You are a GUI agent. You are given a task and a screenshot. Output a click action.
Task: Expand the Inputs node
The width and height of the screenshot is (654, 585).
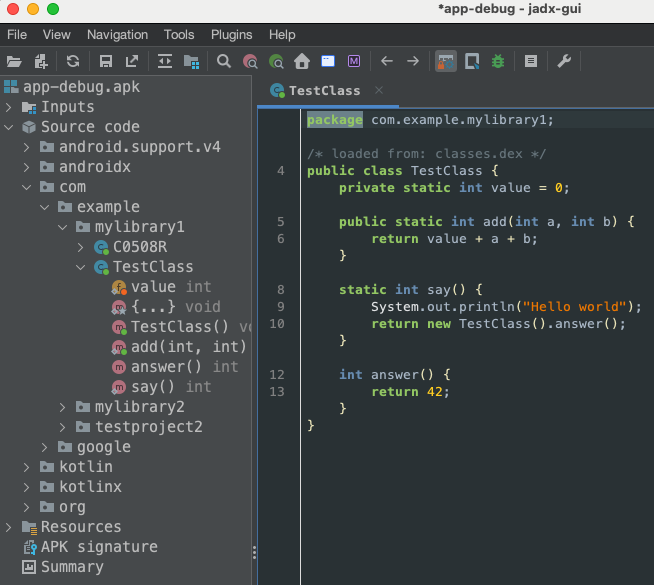click(9, 107)
